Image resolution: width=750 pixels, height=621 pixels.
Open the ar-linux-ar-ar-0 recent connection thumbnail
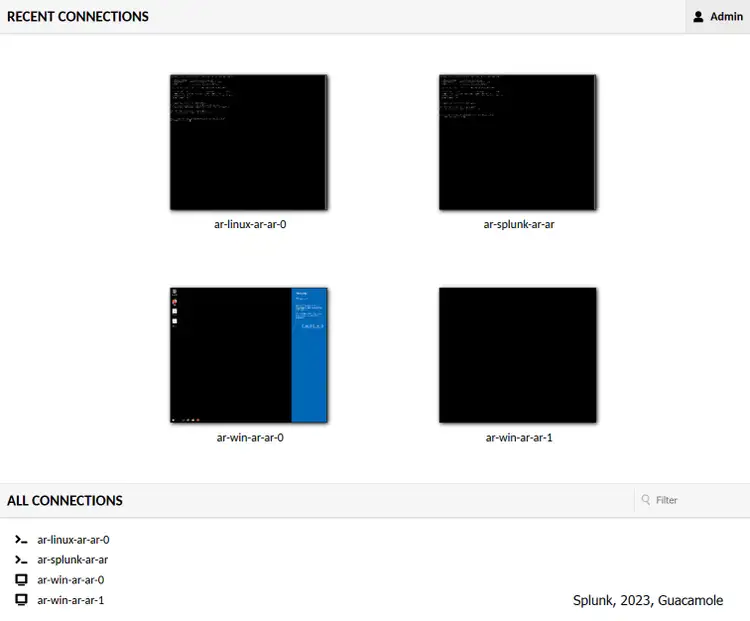tap(249, 142)
